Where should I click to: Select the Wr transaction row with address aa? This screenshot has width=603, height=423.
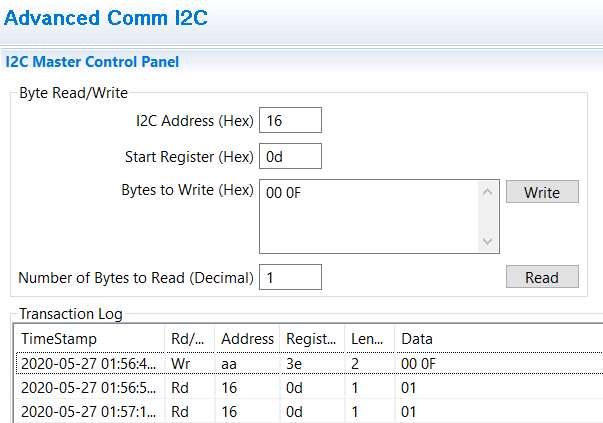point(310,363)
